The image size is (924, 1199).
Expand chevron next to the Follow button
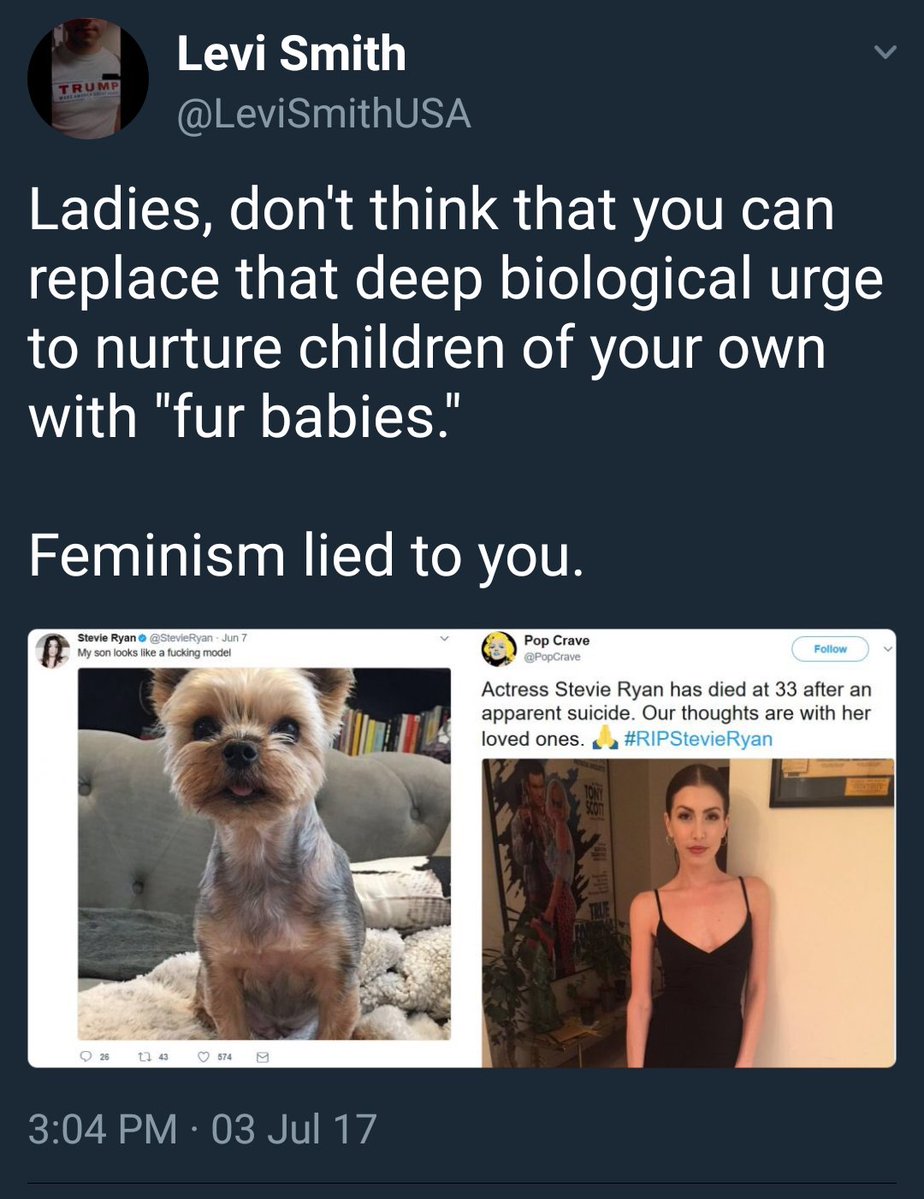(887, 648)
